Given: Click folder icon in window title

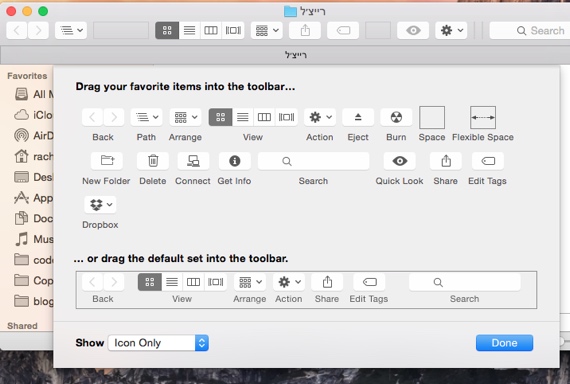Looking at the screenshot, I should (x=290, y=11).
